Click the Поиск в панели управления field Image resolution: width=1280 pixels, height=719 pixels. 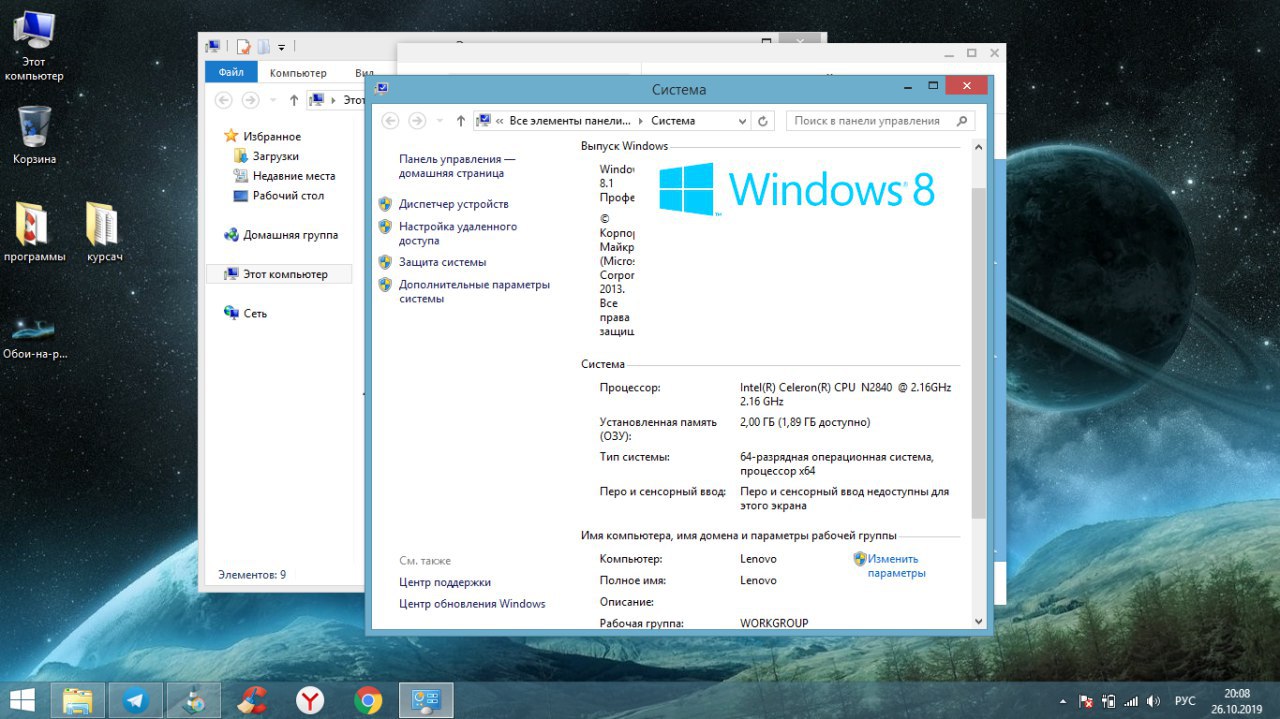pos(880,121)
